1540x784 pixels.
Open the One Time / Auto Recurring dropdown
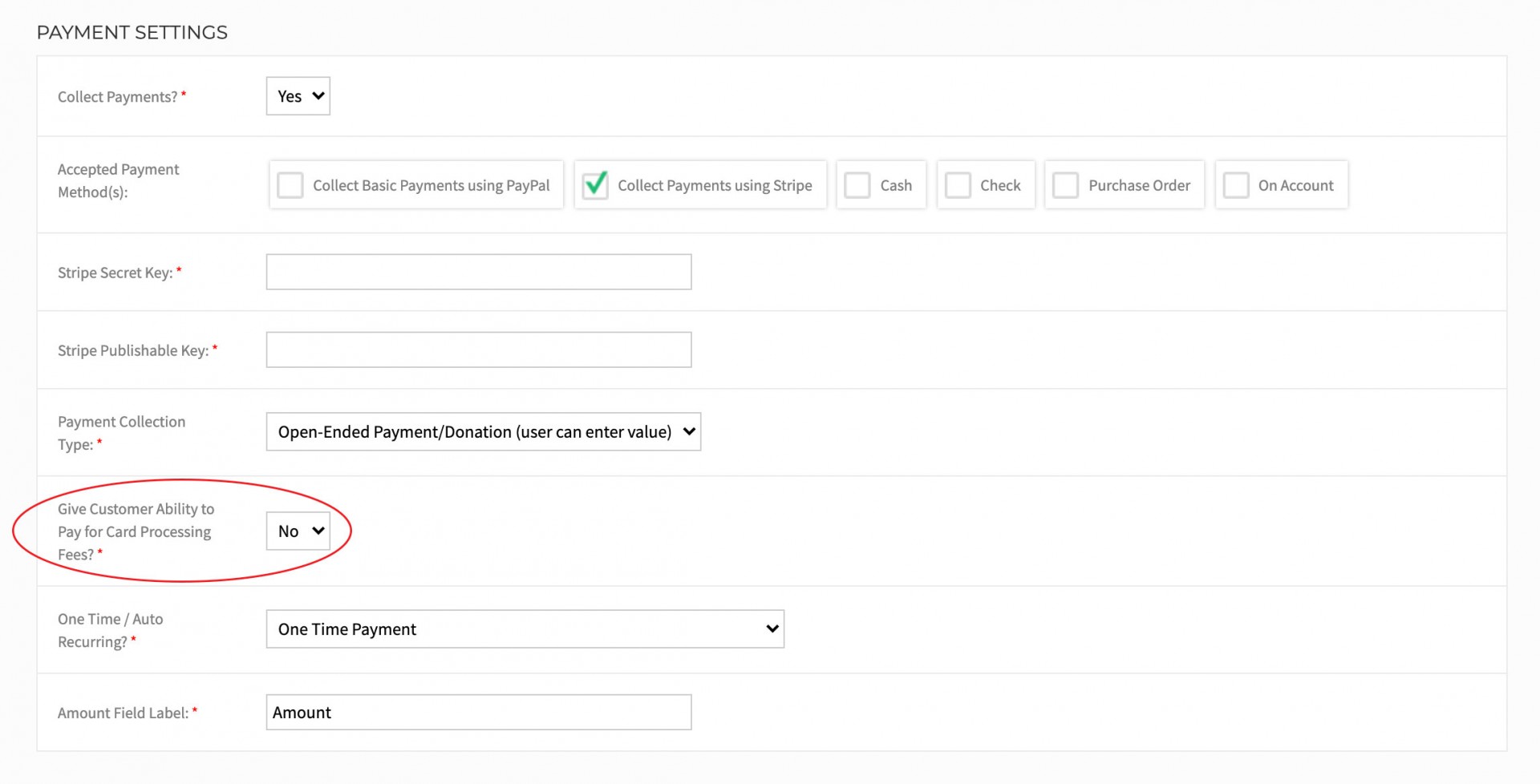[x=525, y=628]
